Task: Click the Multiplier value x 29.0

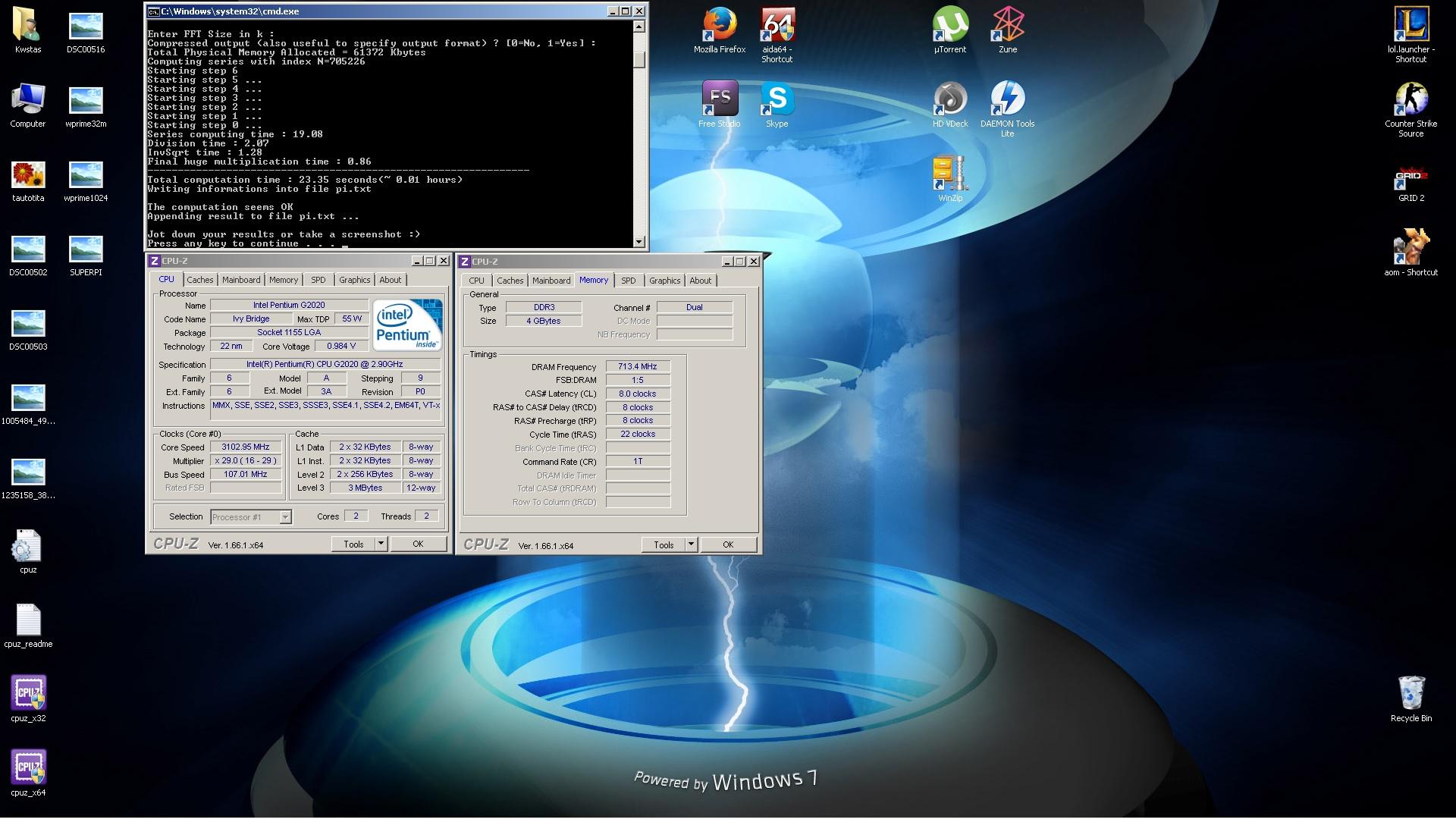Action: pyautogui.click(x=246, y=461)
